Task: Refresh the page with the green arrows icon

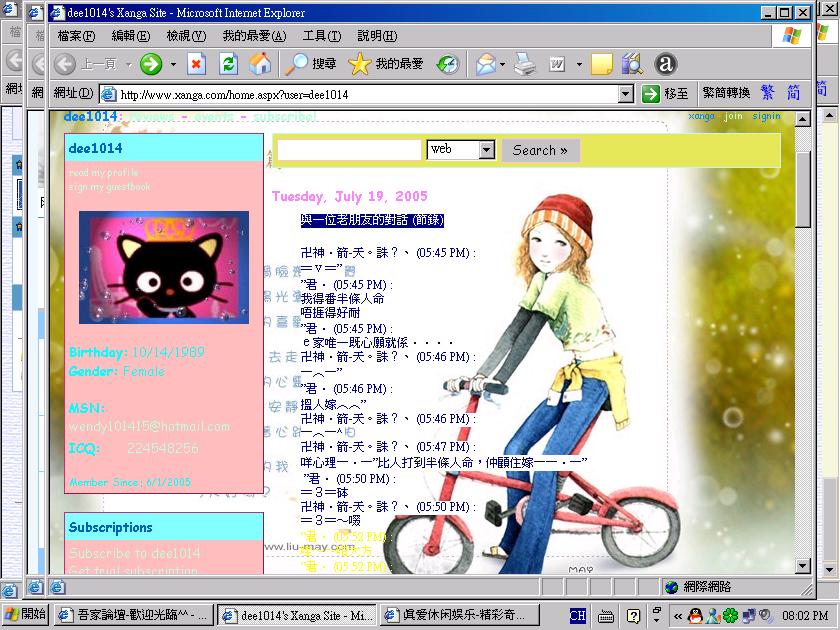Action: coord(229,64)
